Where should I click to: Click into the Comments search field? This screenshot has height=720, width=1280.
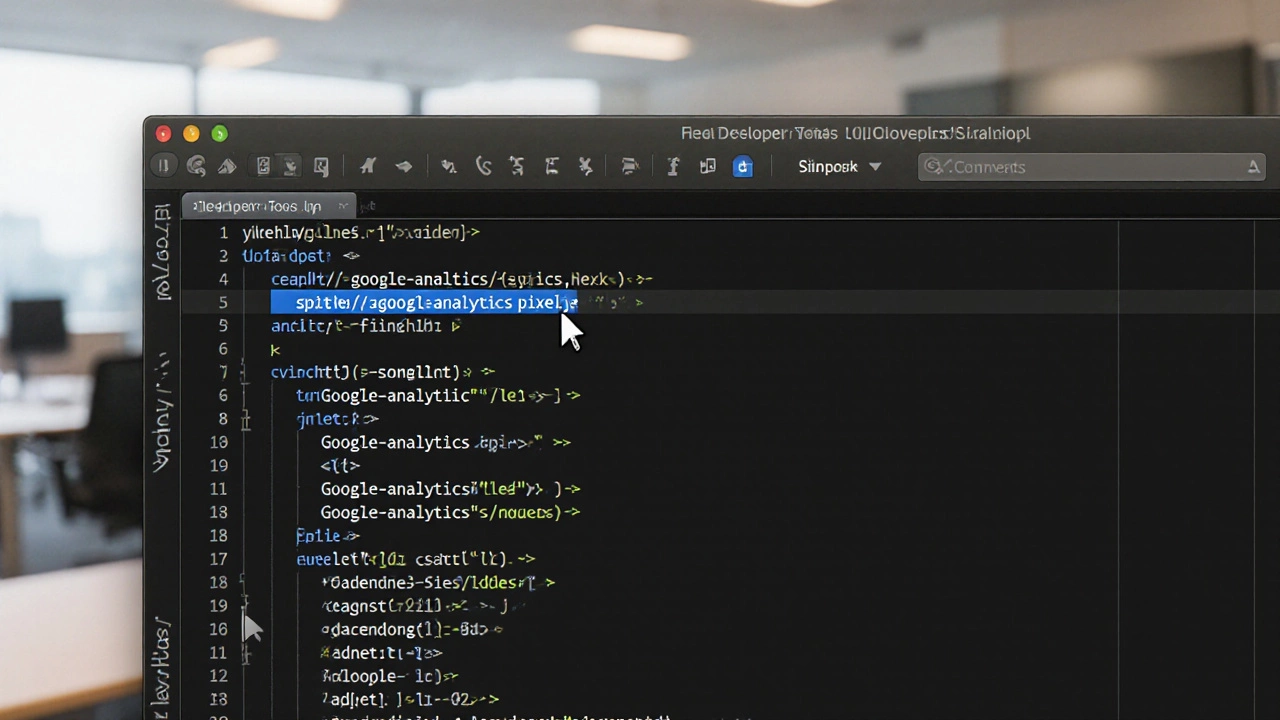point(1090,167)
